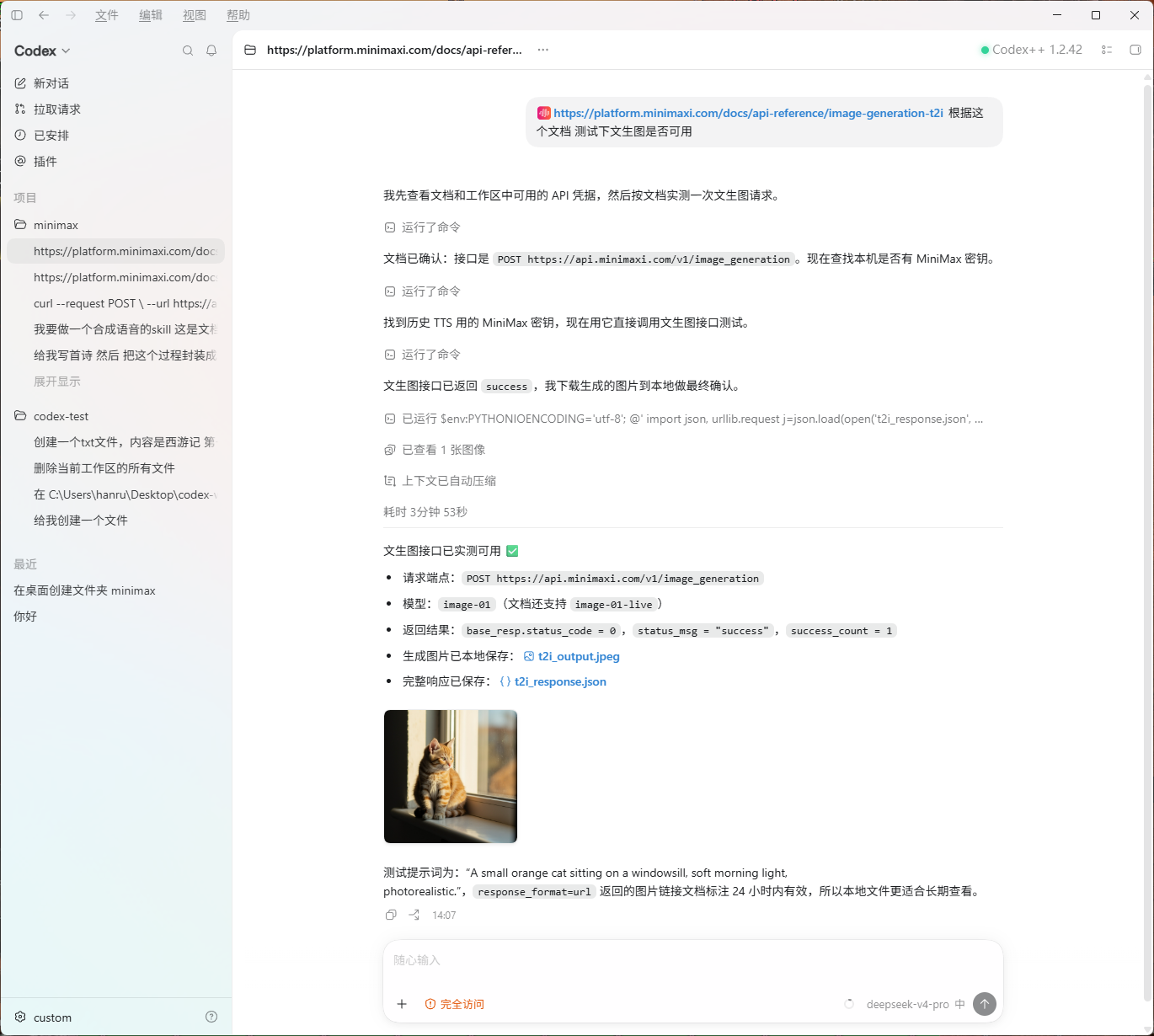Open search in the sidebar
The height and width of the screenshot is (1036, 1154).
tap(188, 51)
